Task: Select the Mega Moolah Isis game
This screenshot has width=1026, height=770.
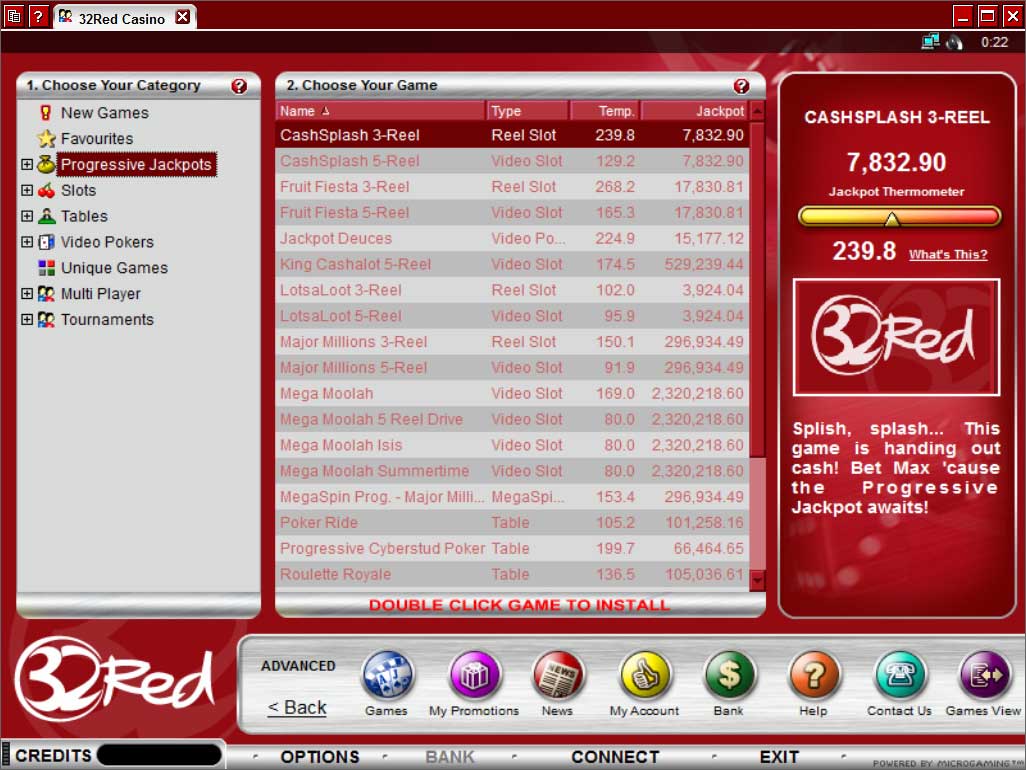Action: coord(512,445)
